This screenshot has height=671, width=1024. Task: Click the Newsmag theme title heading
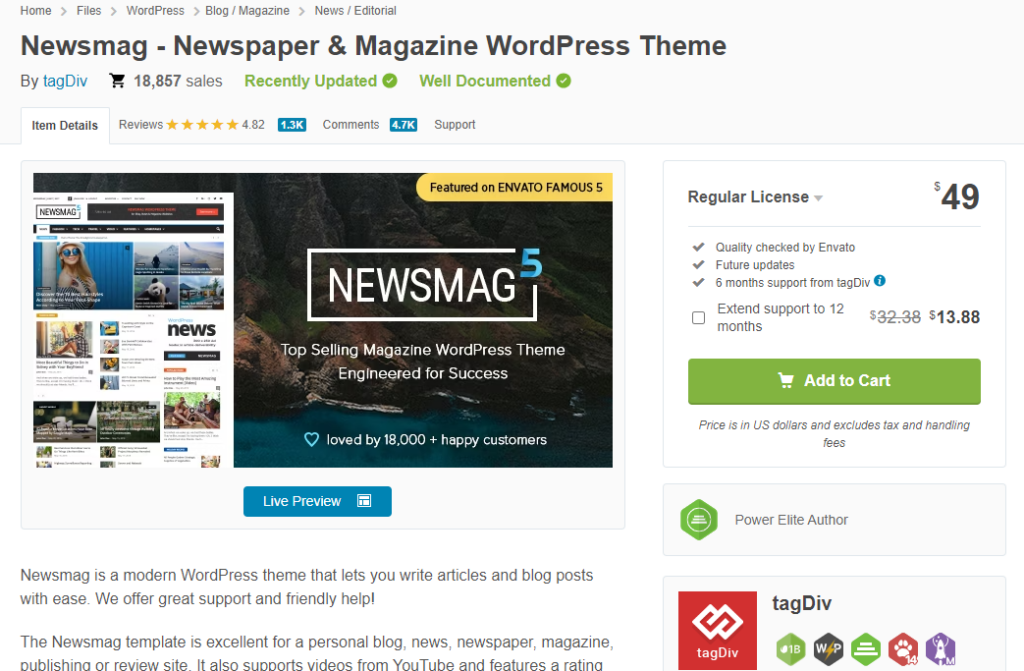(374, 46)
